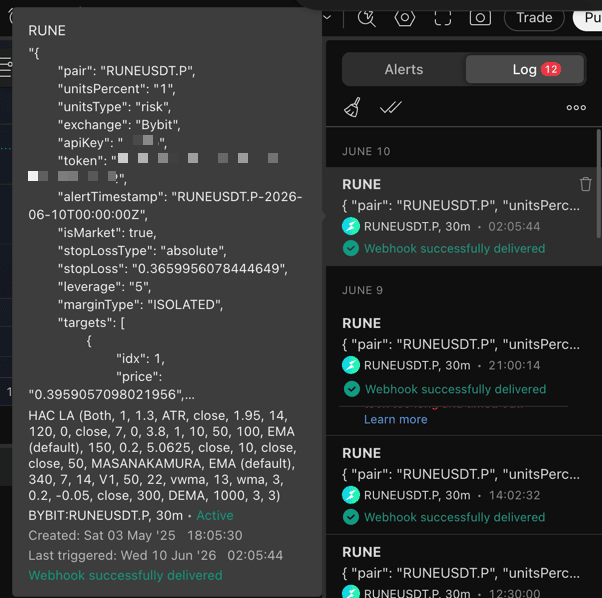Click the symbol logo on 14:02:32 entry

[351, 495]
